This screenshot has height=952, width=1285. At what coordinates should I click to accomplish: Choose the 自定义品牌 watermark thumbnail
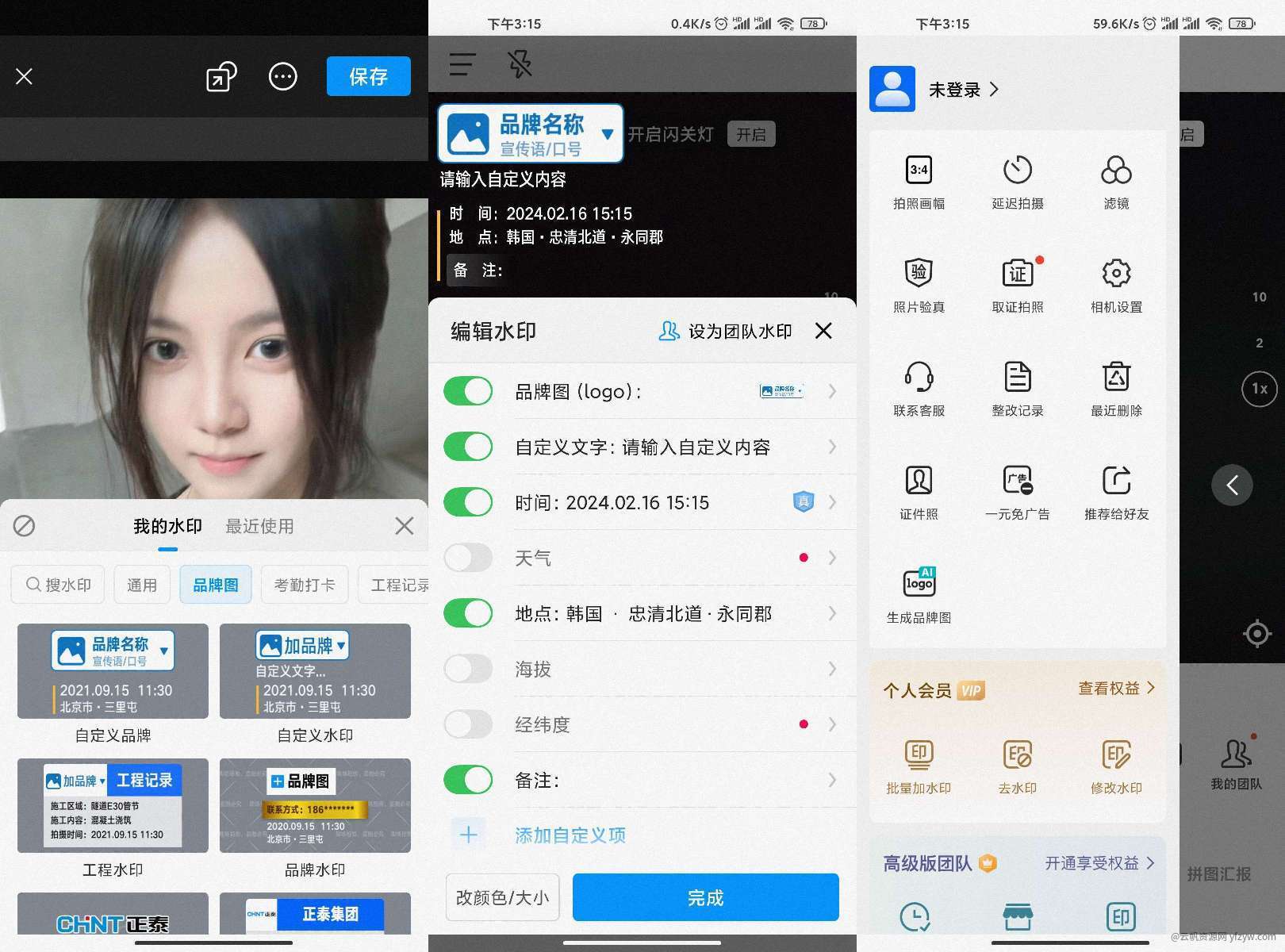coord(113,671)
